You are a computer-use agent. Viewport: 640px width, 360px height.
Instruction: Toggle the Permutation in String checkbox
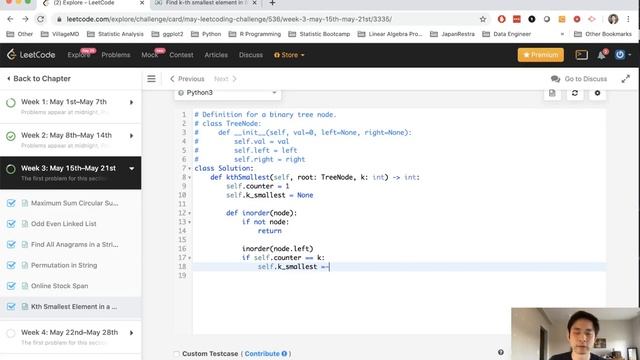(x=11, y=265)
